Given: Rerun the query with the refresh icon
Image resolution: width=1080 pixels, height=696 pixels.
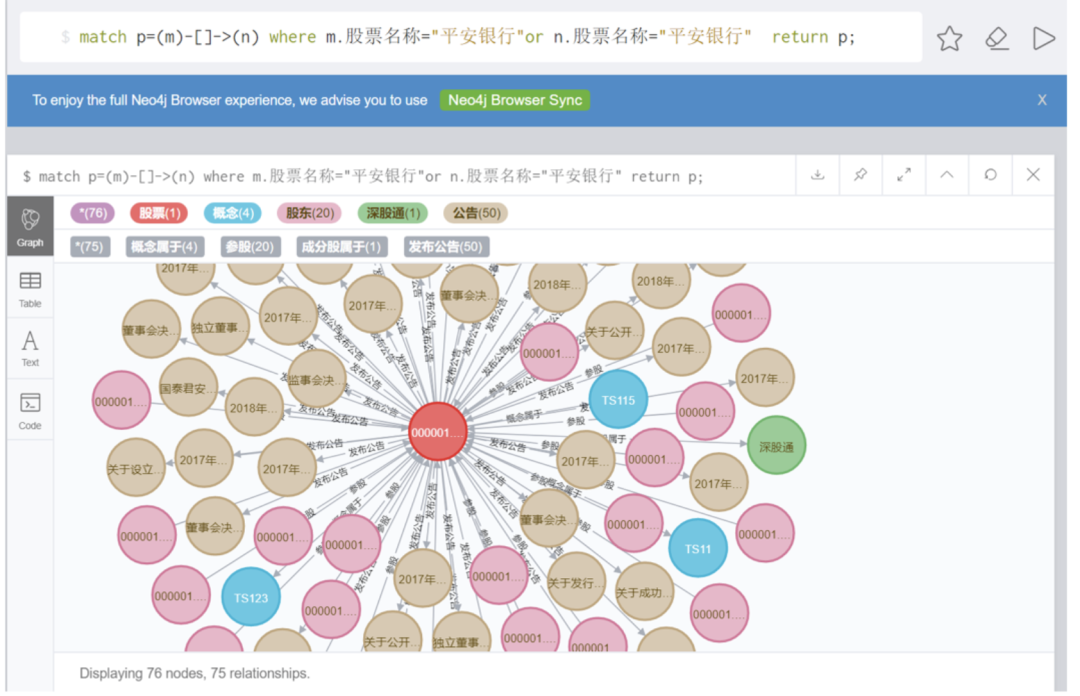Looking at the screenshot, I should tap(990, 175).
